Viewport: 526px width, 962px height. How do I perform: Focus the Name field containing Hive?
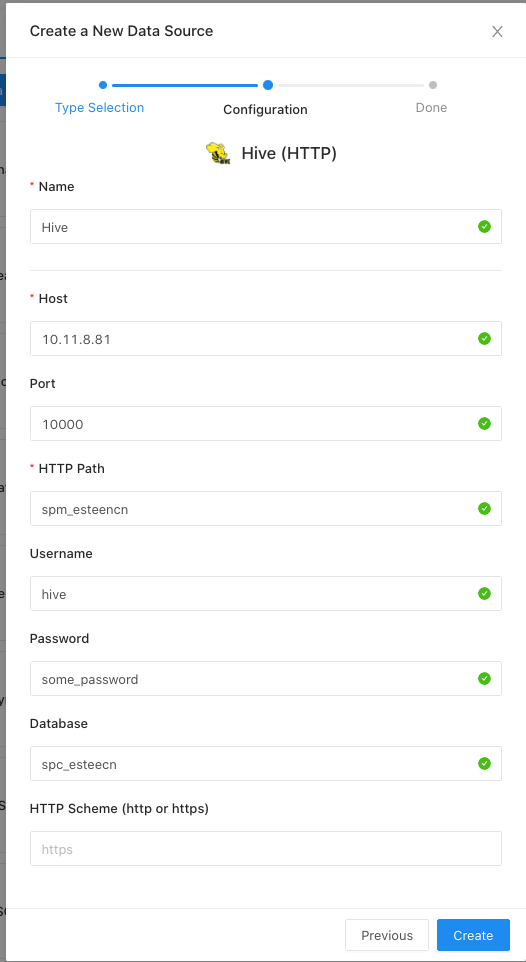[x=266, y=226]
